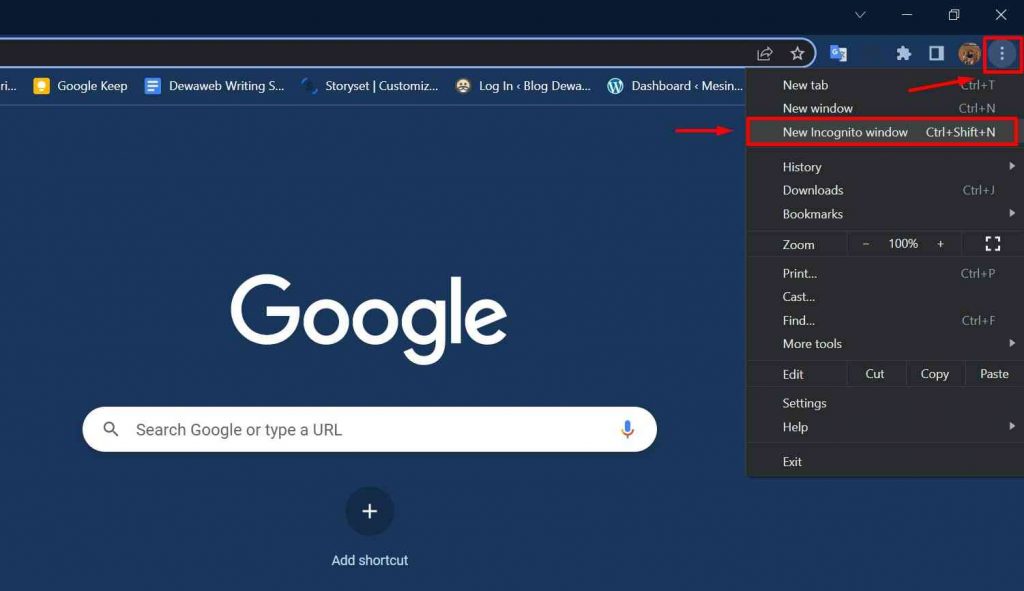
Task: Click the 100% zoom level value
Action: (903, 244)
